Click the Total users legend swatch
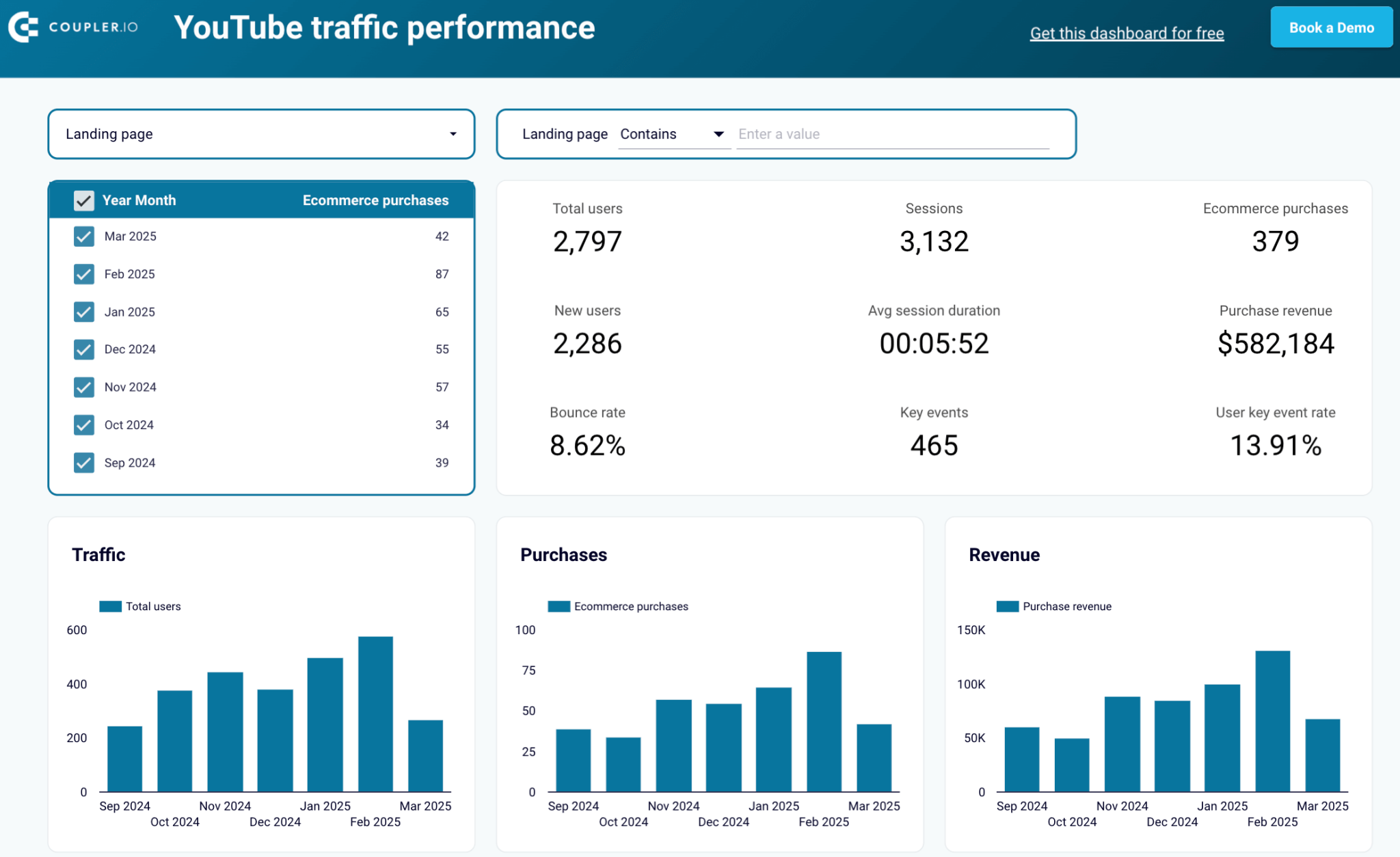1400x857 pixels. [x=110, y=606]
